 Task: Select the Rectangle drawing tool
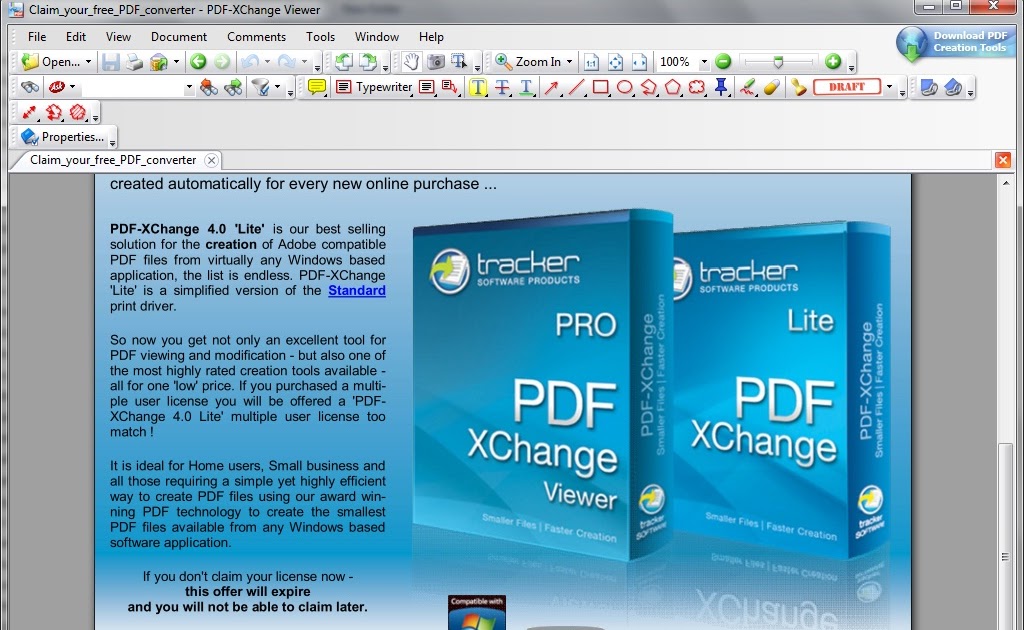click(600, 87)
